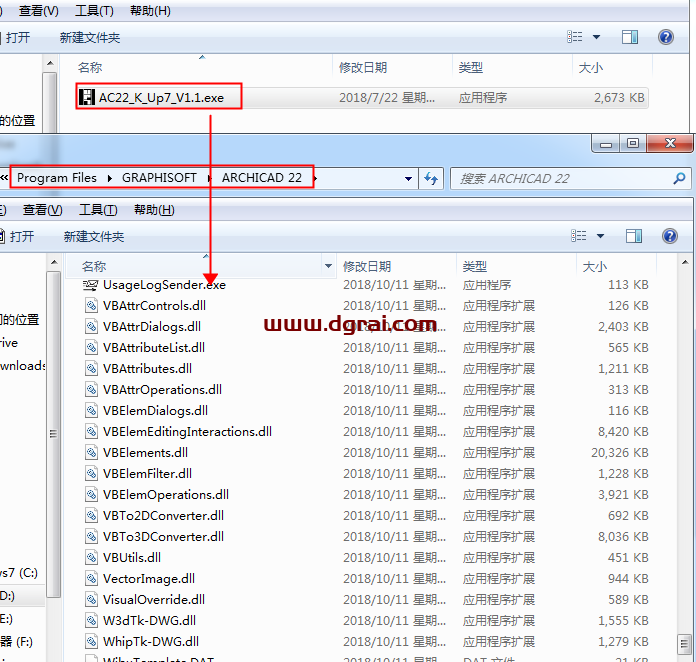Screen dimensions: 696x662
Task: Open view options dropdown arrow in back window
Action: (597, 37)
